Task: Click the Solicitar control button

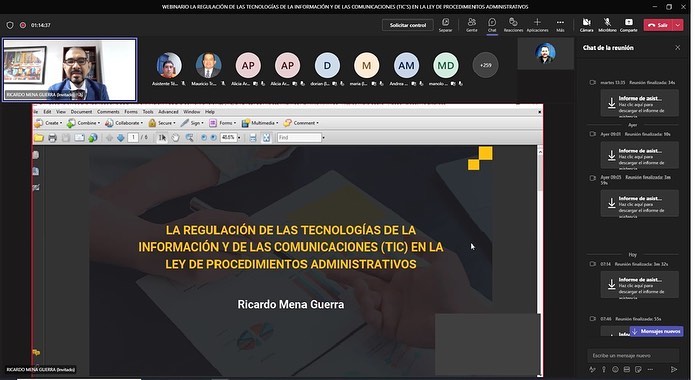Action: coord(408,25)
